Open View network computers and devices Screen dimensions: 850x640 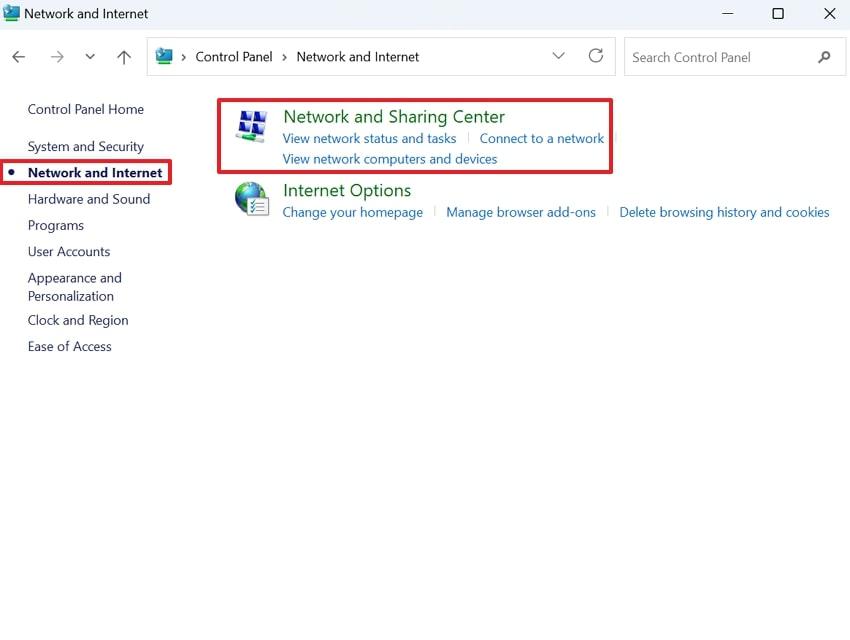click(390, 159)
